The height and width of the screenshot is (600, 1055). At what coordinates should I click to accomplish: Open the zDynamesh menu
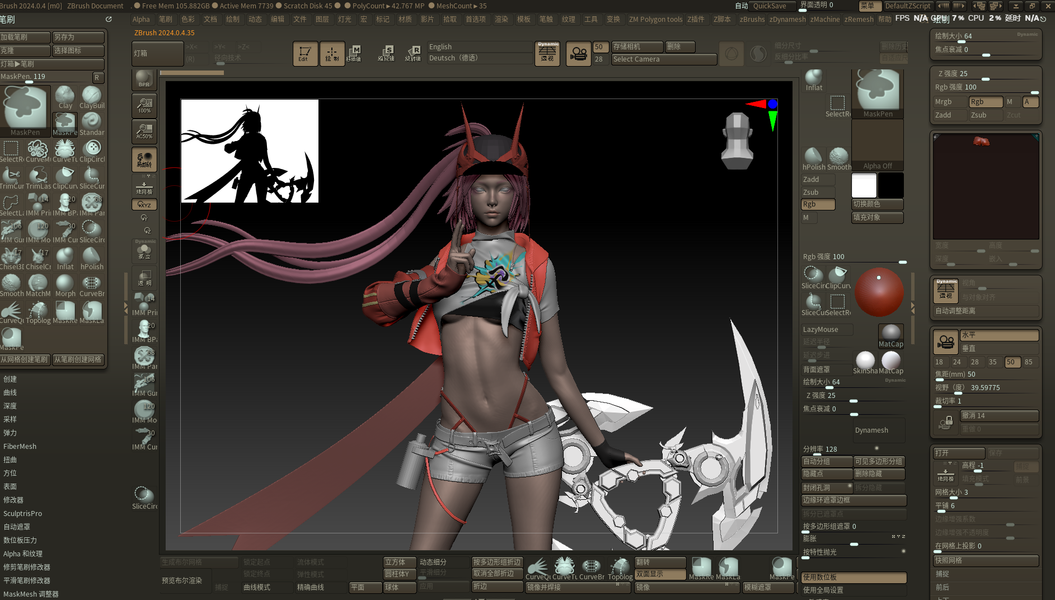[x=787, y=20]
